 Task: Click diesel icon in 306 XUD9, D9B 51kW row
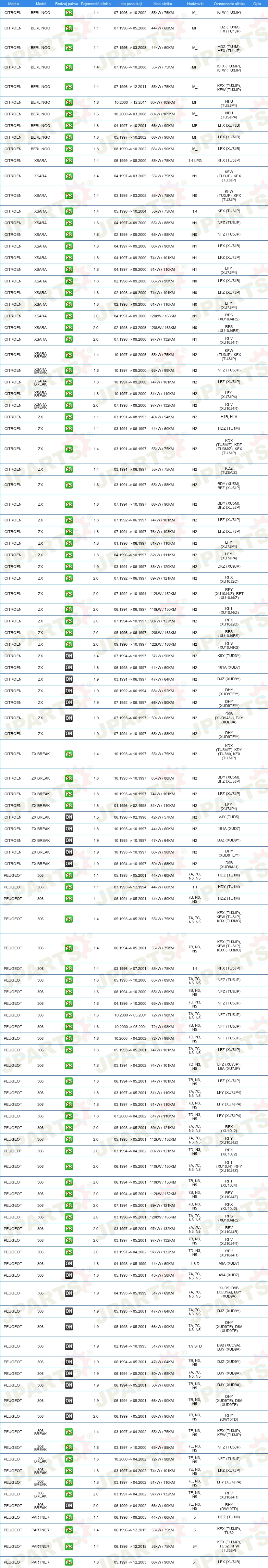[69, 1293]
